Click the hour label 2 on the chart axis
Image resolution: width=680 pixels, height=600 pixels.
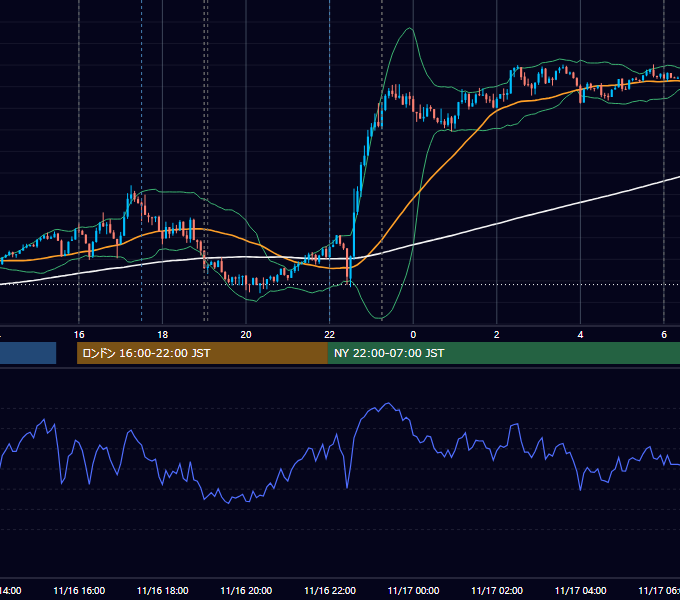[x=497, y=335]
